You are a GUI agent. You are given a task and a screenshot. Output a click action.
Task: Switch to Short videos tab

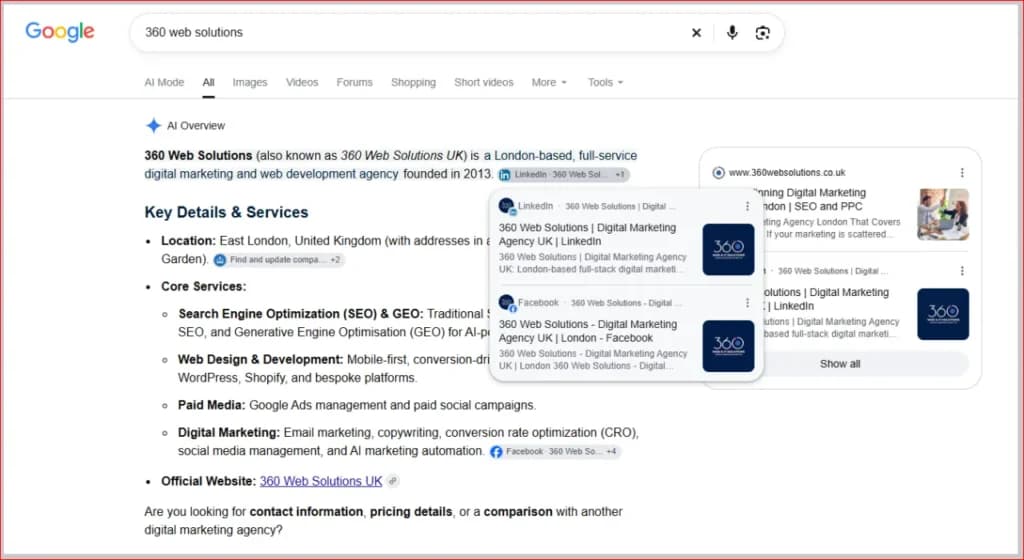coord(484,82)
